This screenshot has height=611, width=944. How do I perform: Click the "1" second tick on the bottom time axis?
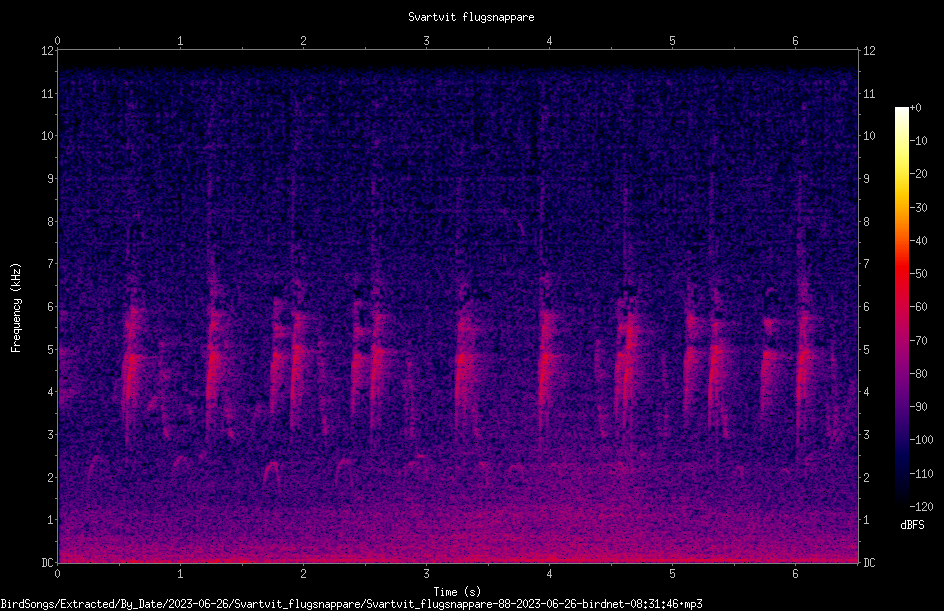(x=180, y=574)
